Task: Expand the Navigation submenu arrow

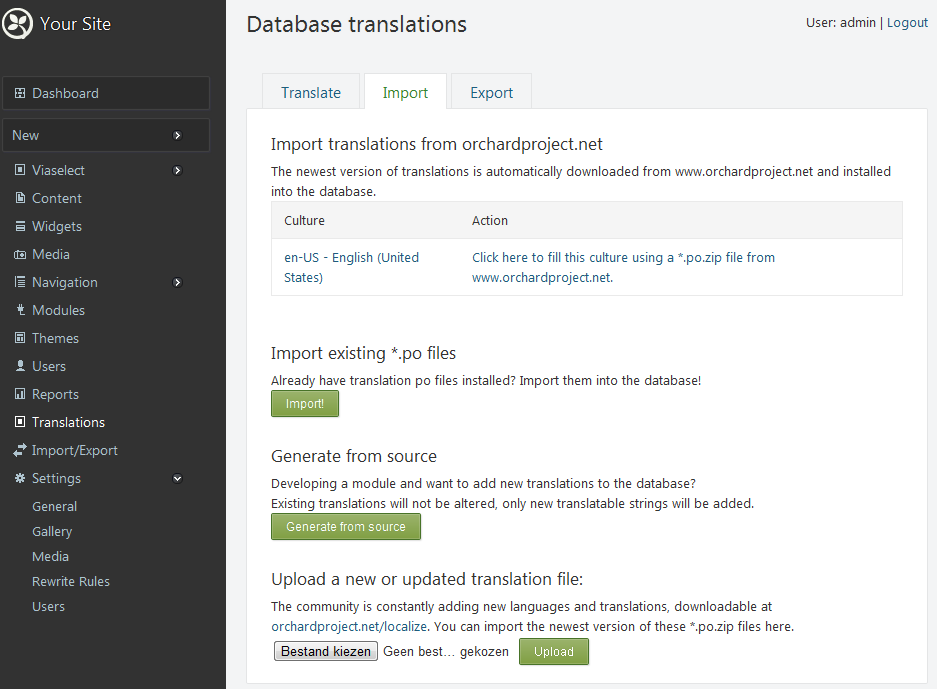Action: (x=178, y=283)
